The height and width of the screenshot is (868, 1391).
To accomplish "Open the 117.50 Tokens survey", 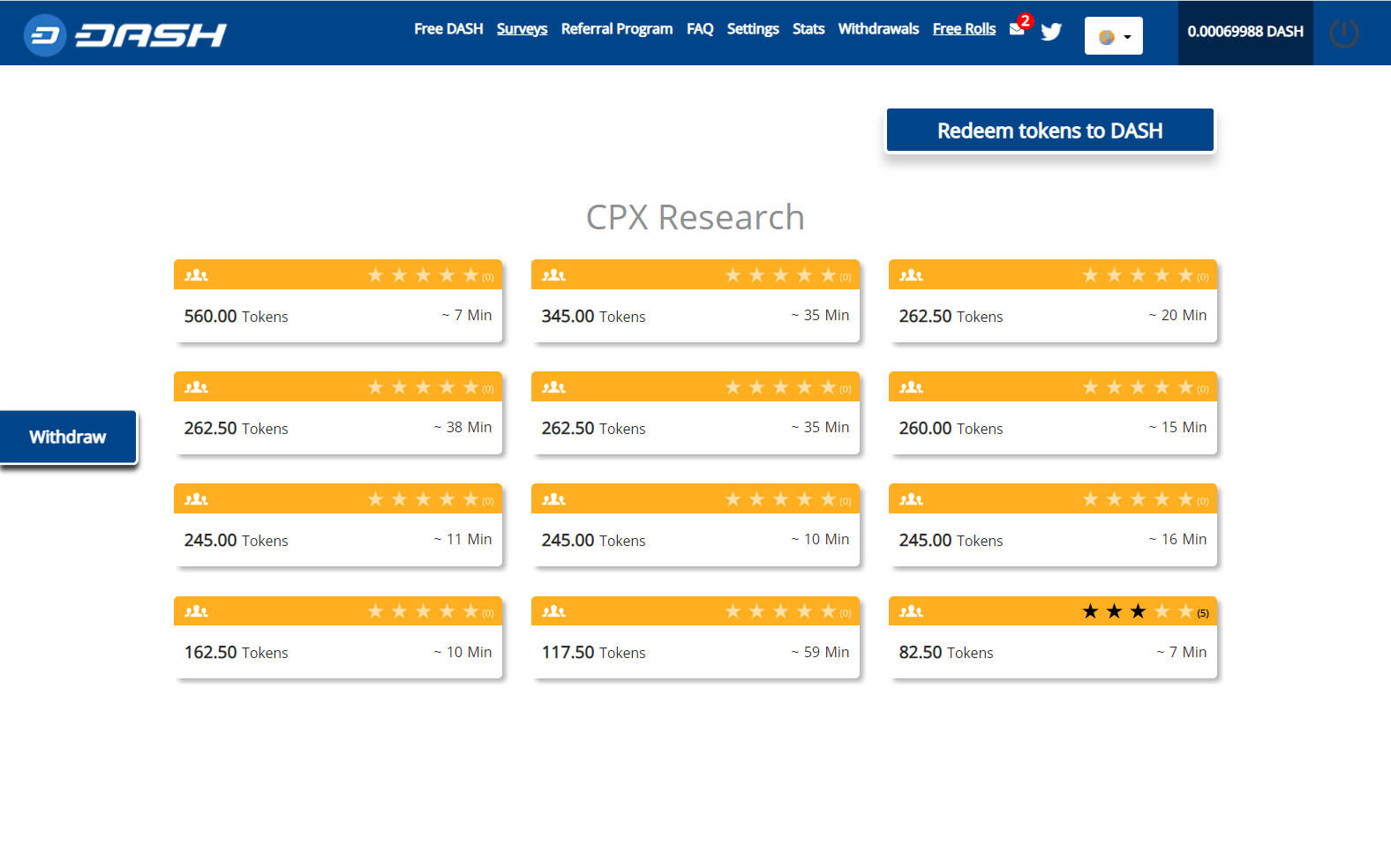I will tap(695, 637).
